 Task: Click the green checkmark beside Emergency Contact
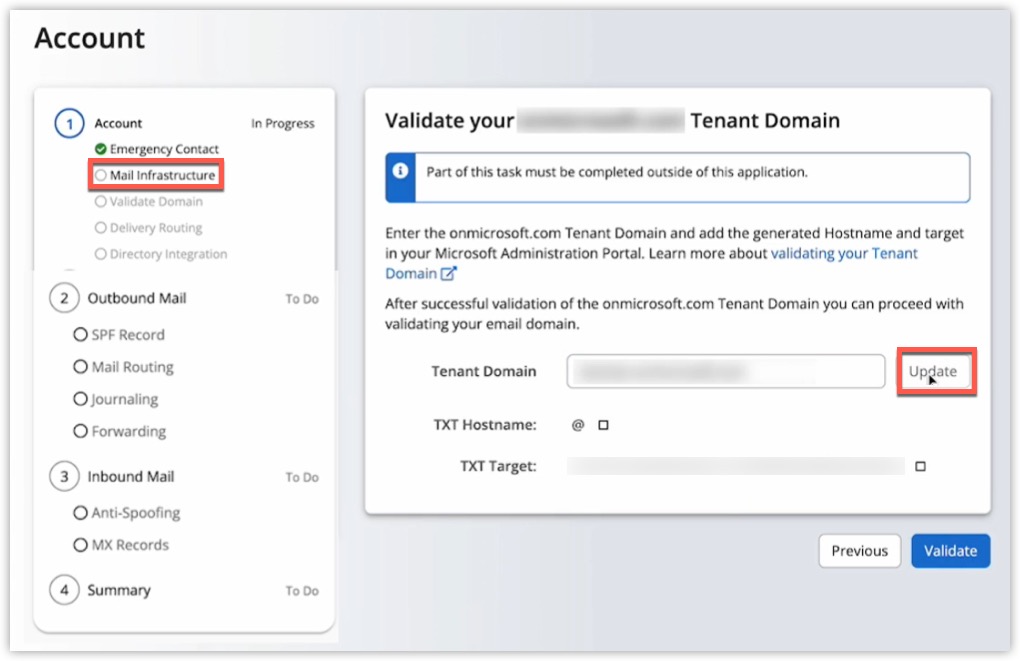point(99,148)
